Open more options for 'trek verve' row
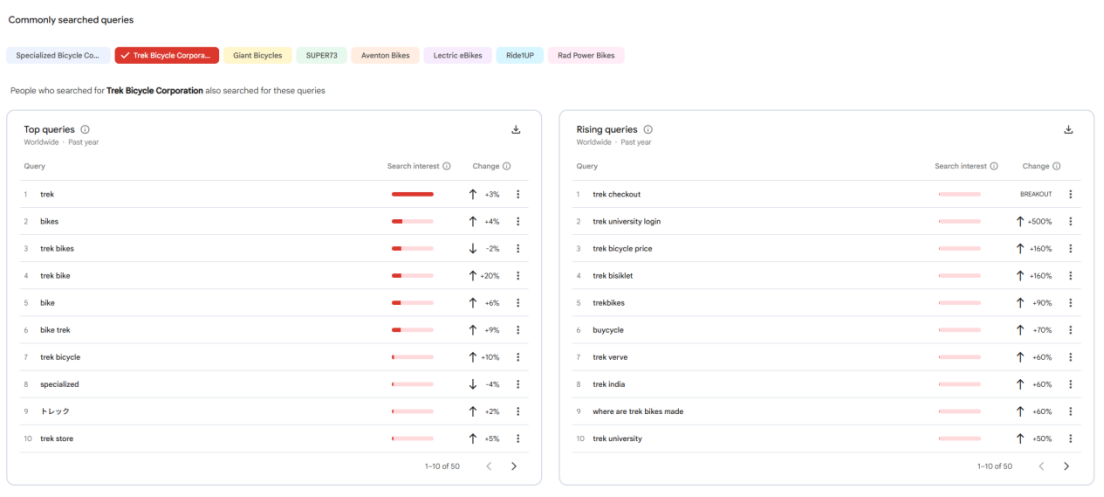This screenshot has height=497, width=1104. click(x=1070, y=357)
